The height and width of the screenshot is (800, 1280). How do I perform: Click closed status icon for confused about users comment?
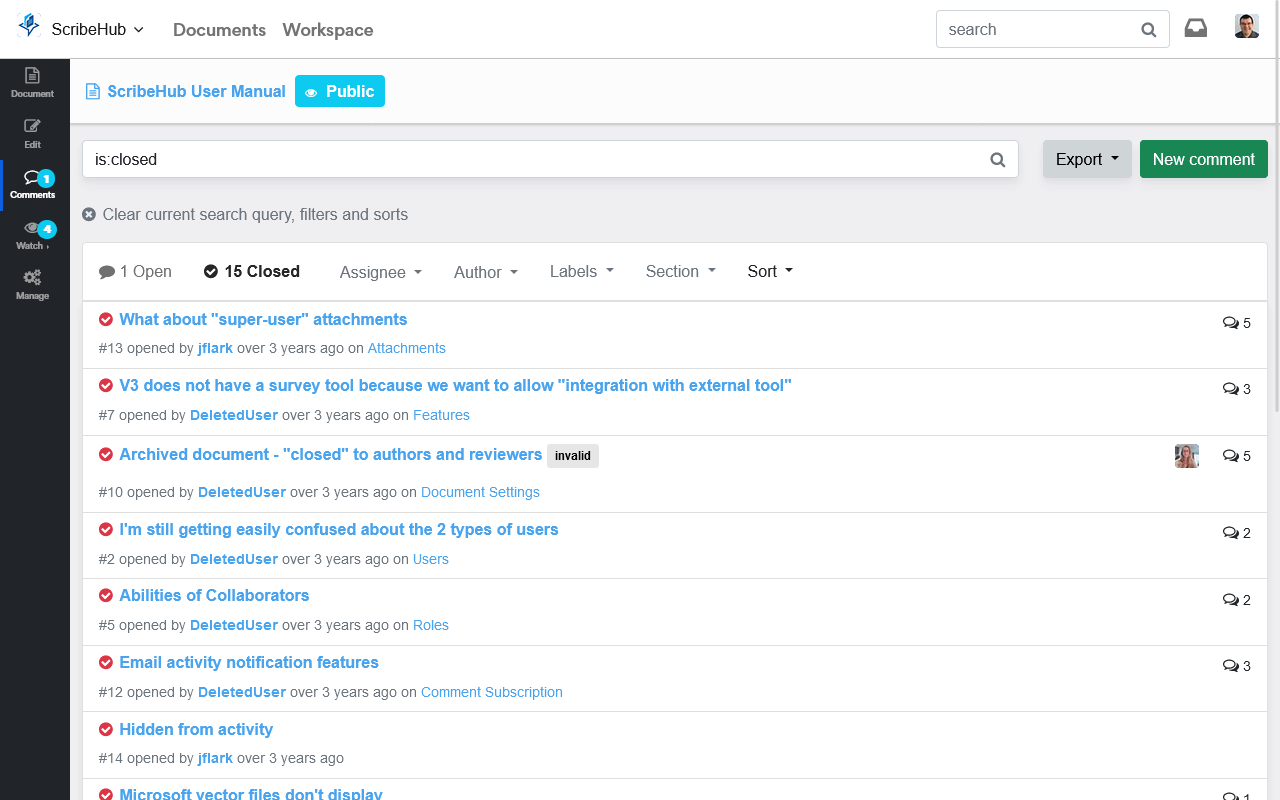[x=106, y=529]
